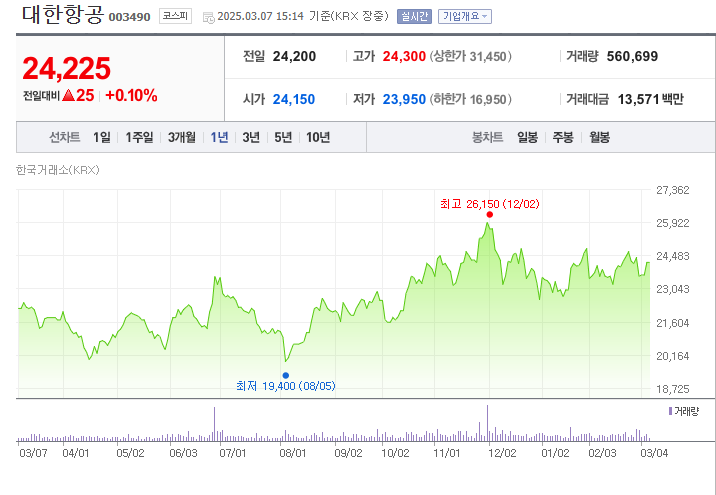Image resolution: width=716 pixels, height=495 pixels.
Task: Click the calendar clock icon beside the date
Action: coord(209,18)
